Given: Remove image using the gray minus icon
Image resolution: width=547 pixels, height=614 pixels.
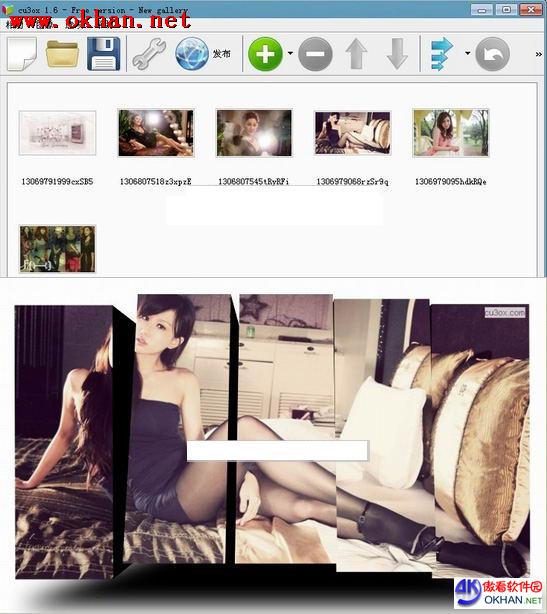Looking at the screenshot, I should (315, 54).
